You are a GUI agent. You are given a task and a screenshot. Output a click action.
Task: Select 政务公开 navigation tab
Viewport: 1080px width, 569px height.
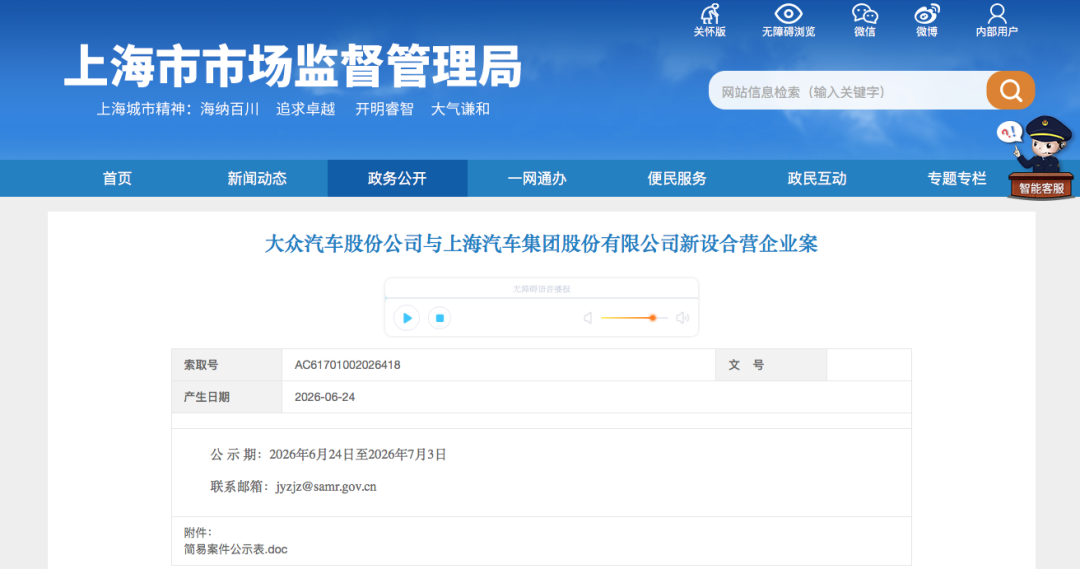tap(397, 178)
